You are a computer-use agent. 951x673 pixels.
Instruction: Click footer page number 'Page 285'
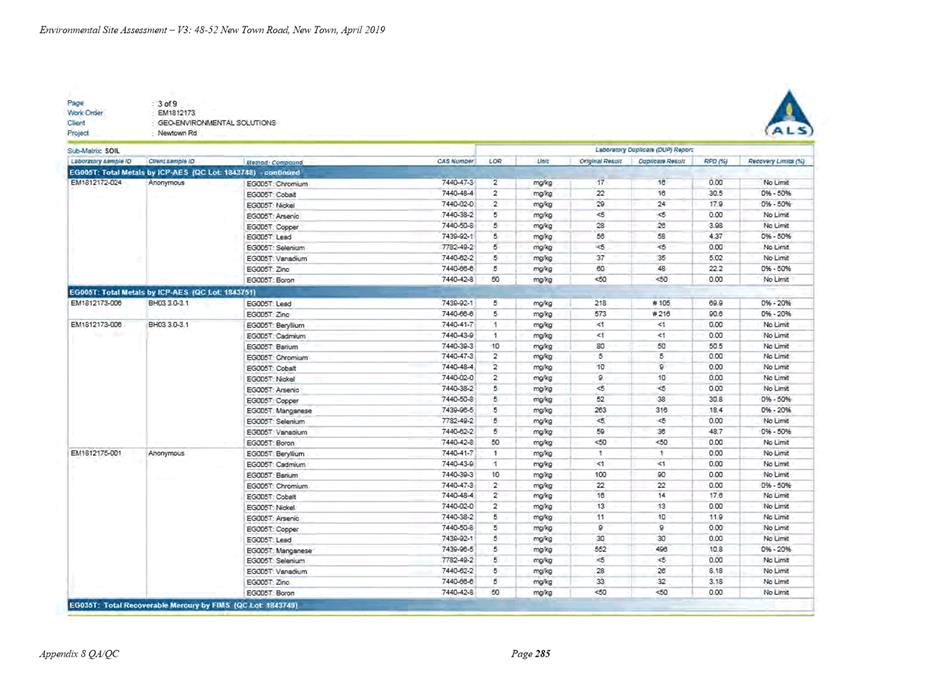(531, 654)
